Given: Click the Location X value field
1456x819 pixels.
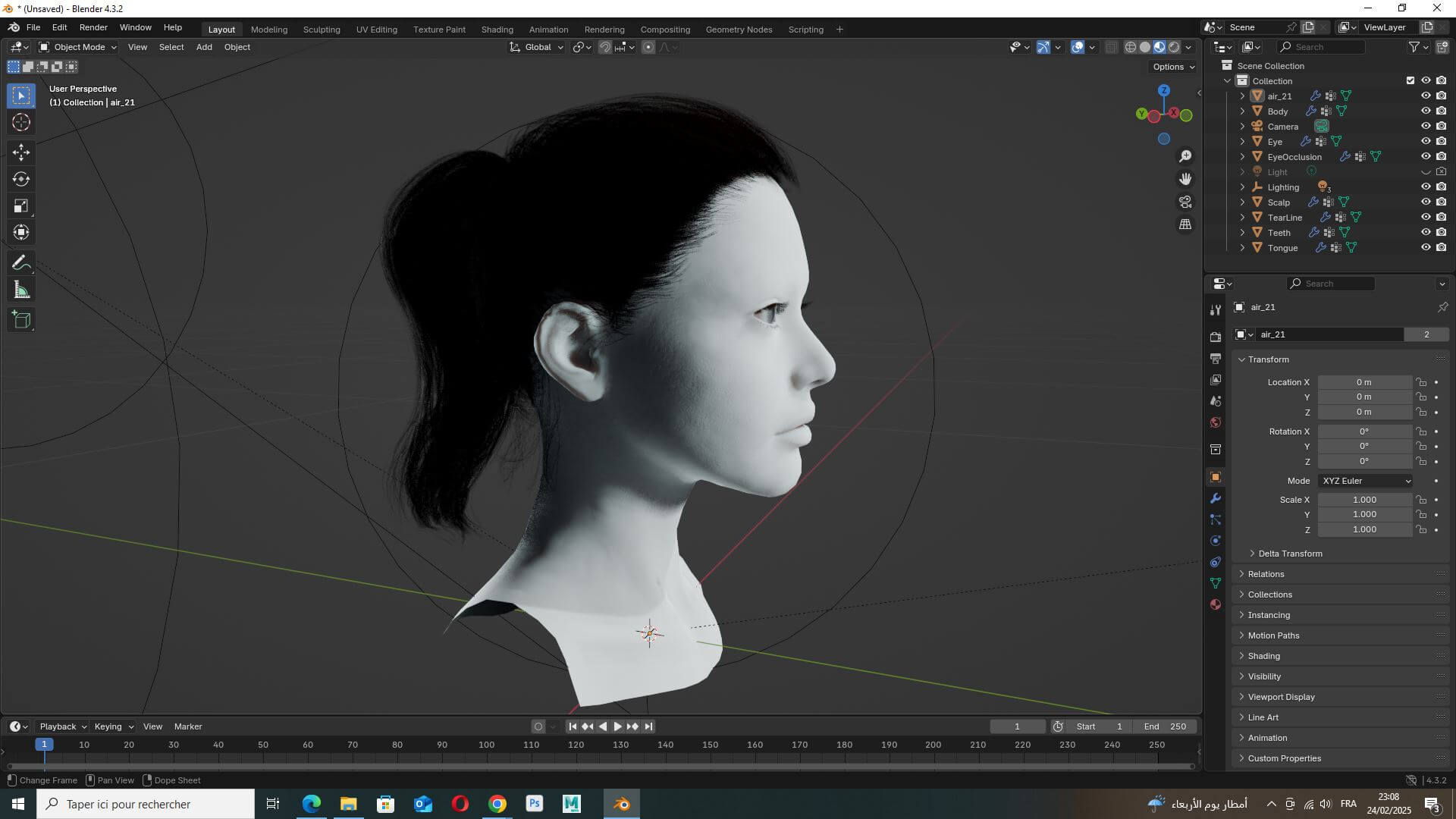Looking at the screenshot, I should [x=1363, y=382].
